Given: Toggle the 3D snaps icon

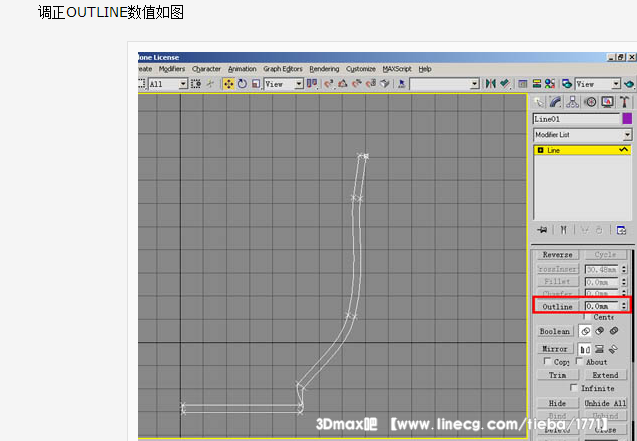Looking at the screenshot, I should coord(329,84).
